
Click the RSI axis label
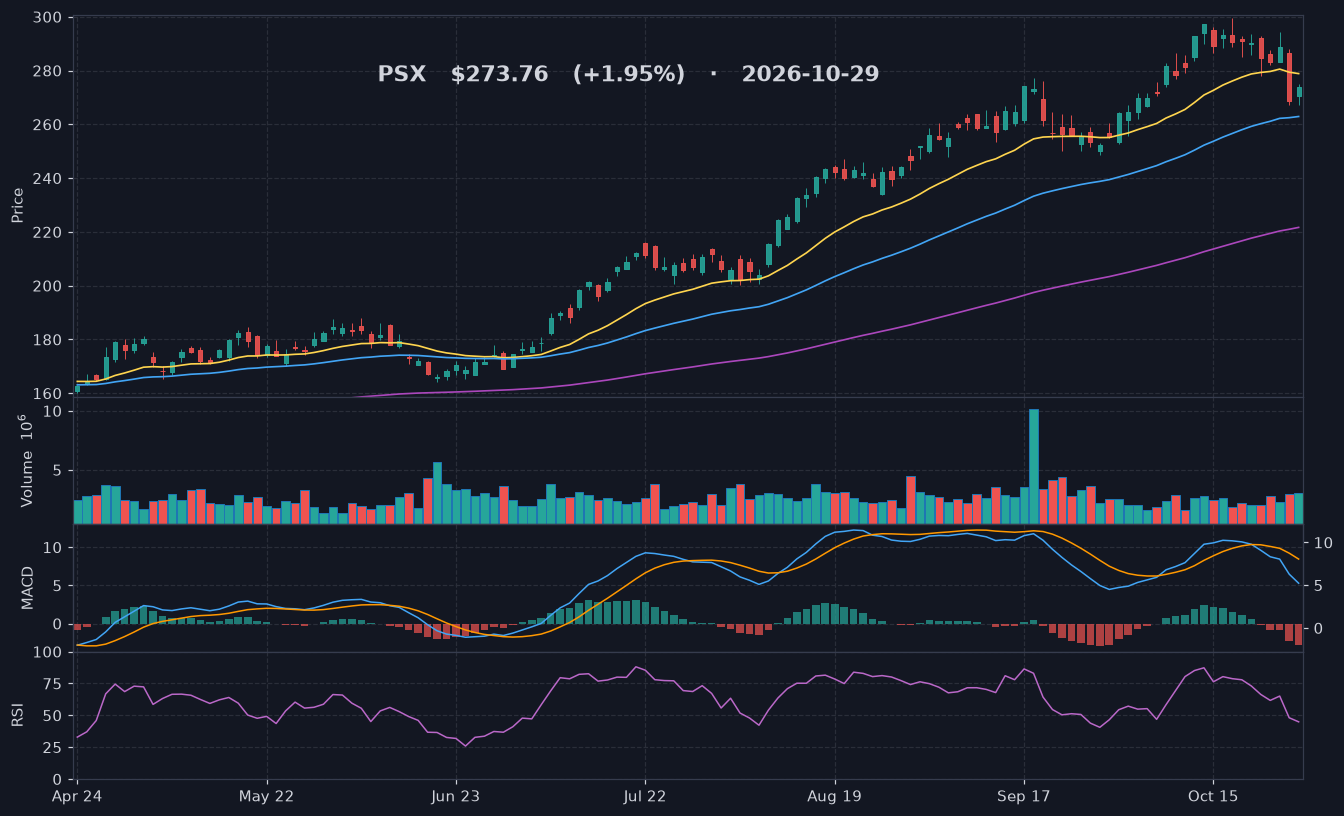click(x=18, y=715)
